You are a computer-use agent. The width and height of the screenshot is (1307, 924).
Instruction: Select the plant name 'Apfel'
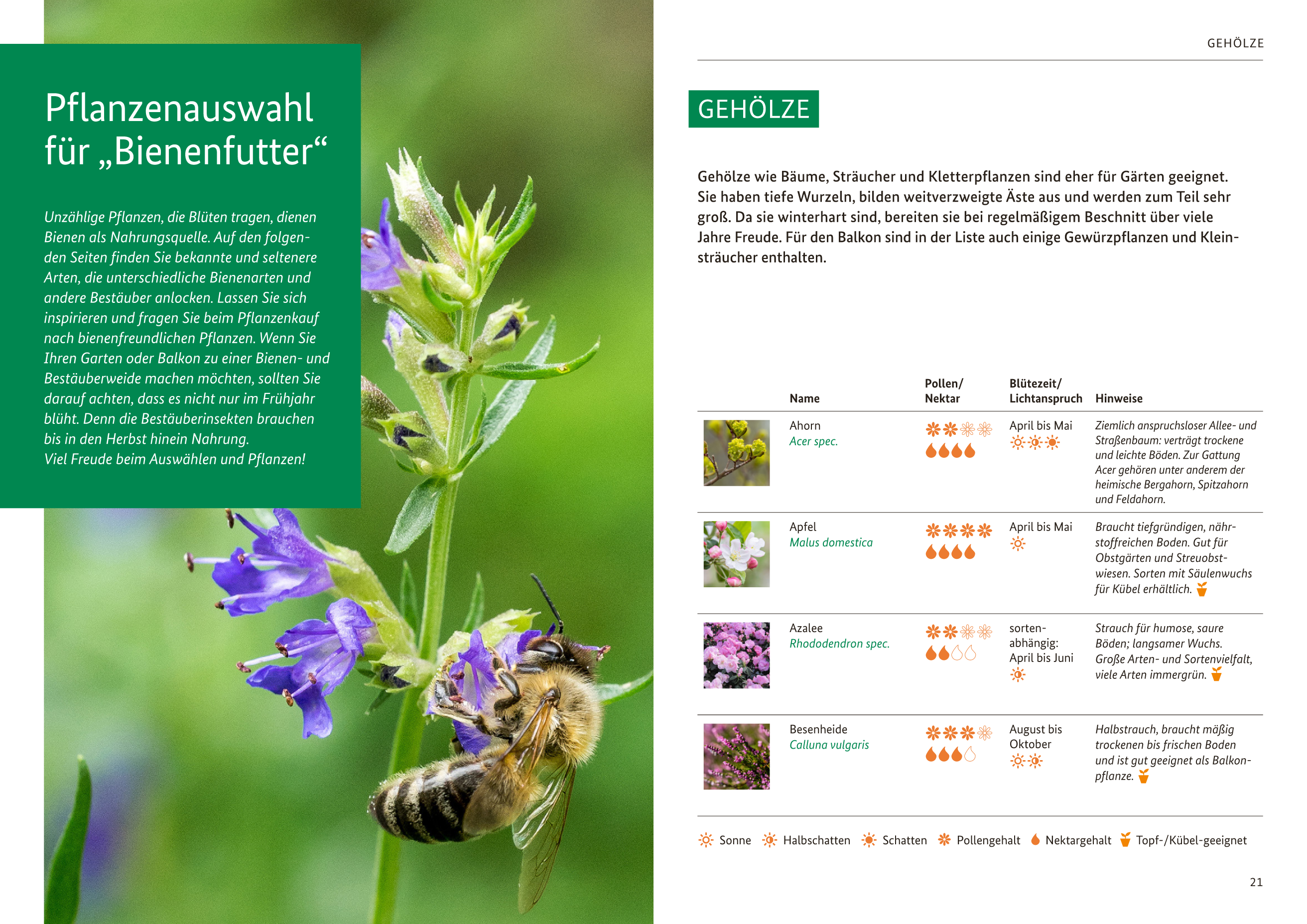coord(802,527)
